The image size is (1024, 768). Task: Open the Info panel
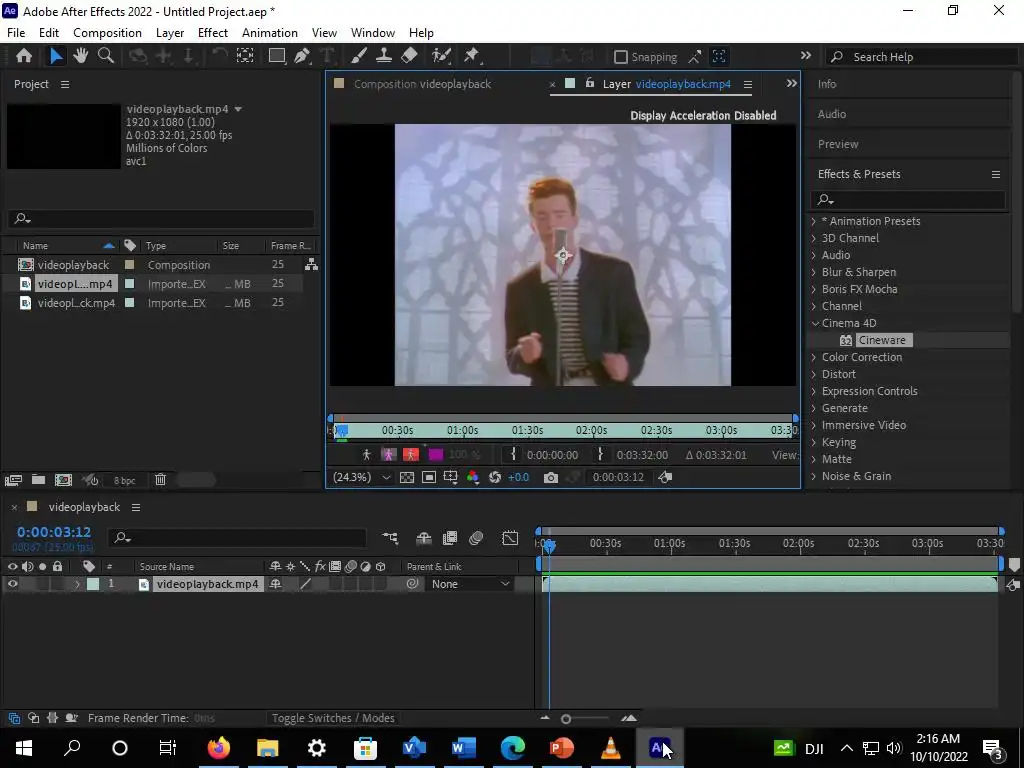click(827, 84)
